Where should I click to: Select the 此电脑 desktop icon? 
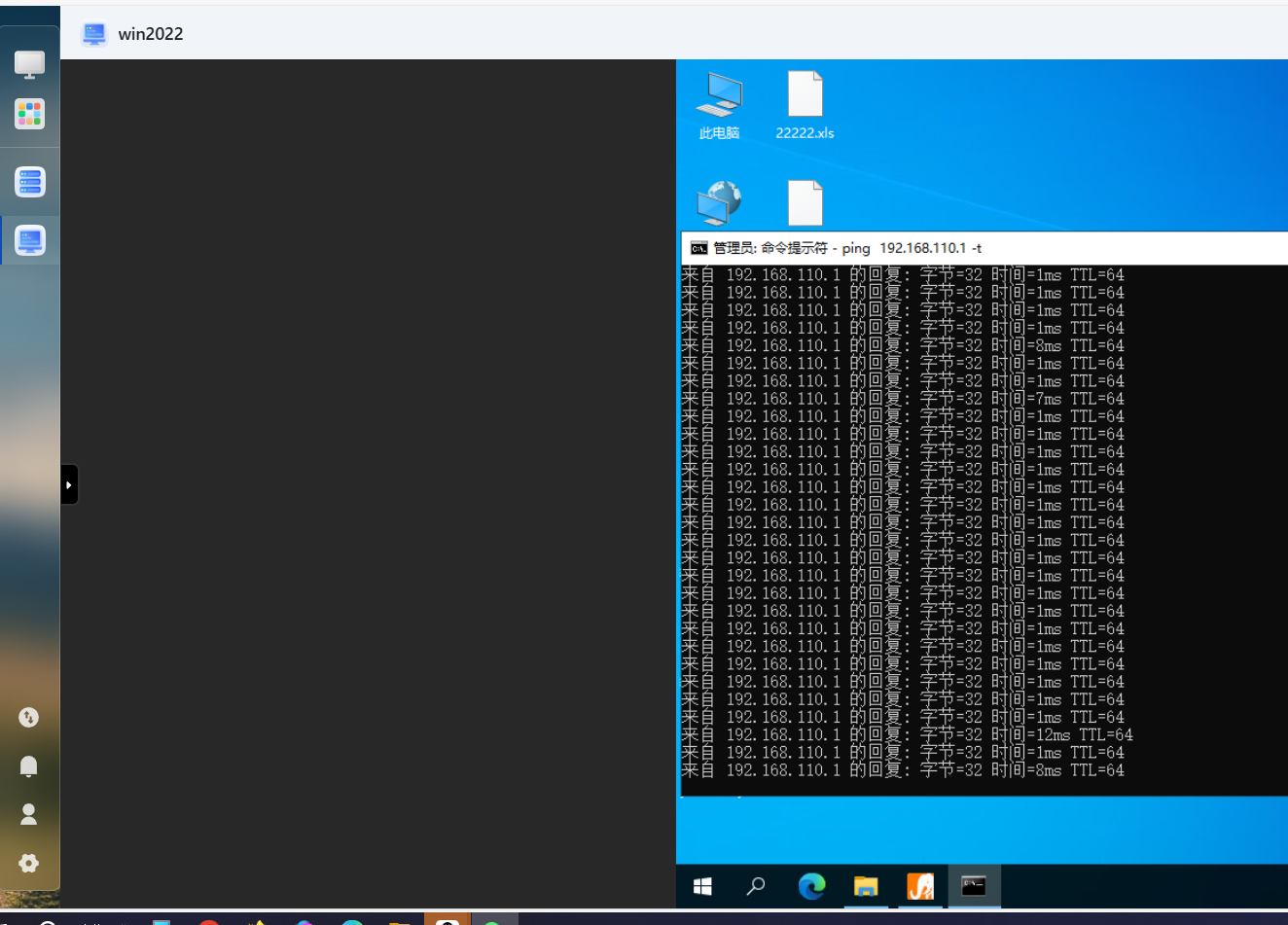coord(719,105)
